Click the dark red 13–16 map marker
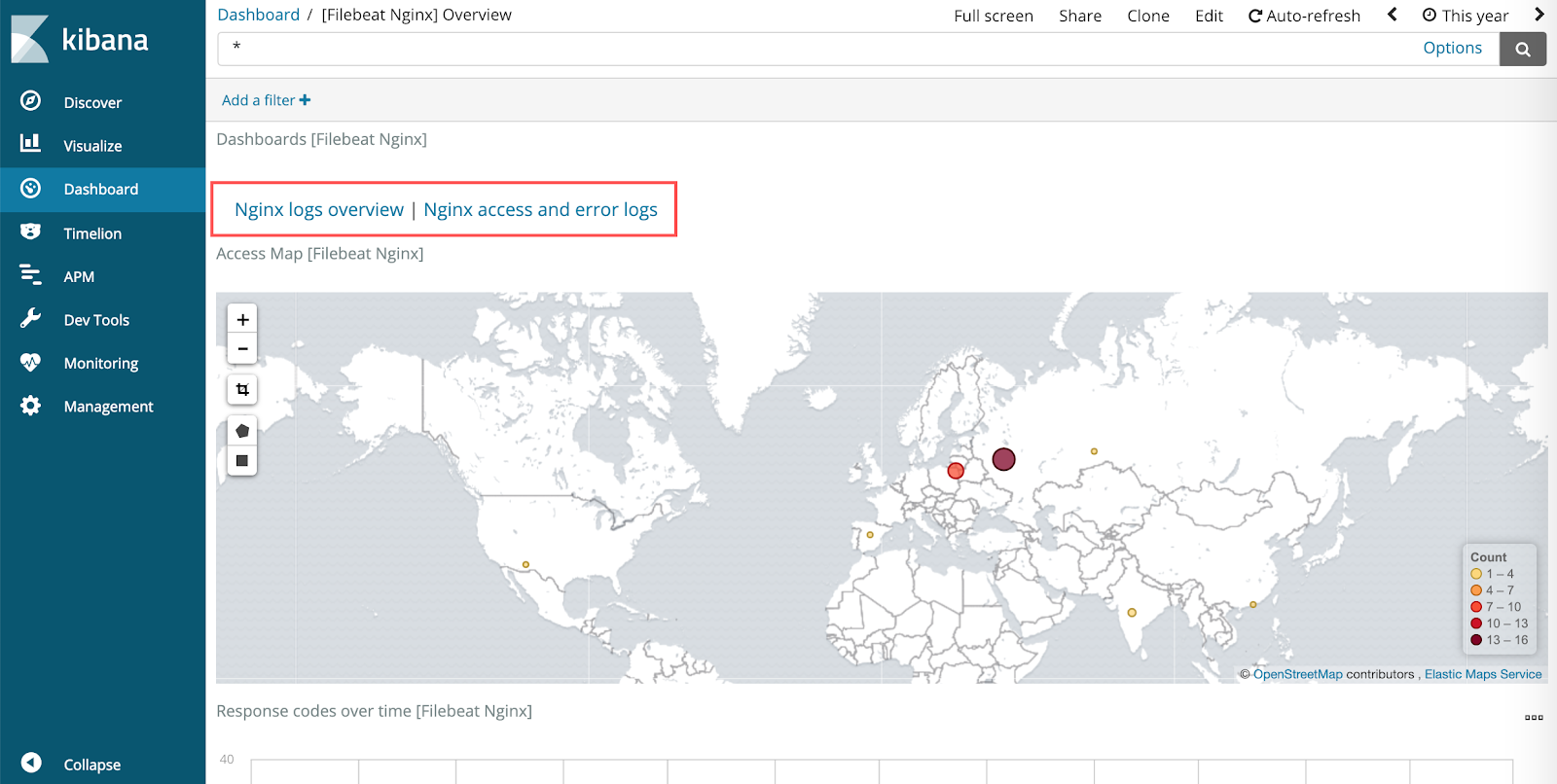The width and height of the screenshot is (1557, 784). click(1003, 459)
